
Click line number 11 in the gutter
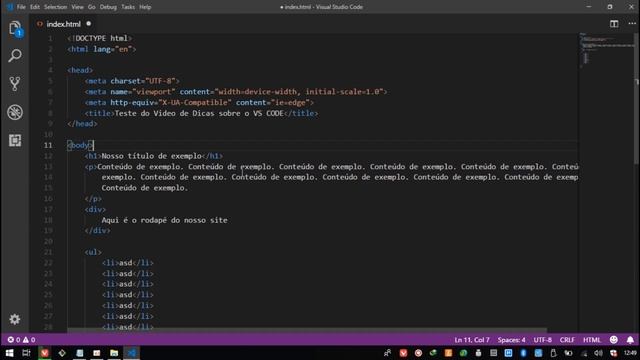[48, 145]
